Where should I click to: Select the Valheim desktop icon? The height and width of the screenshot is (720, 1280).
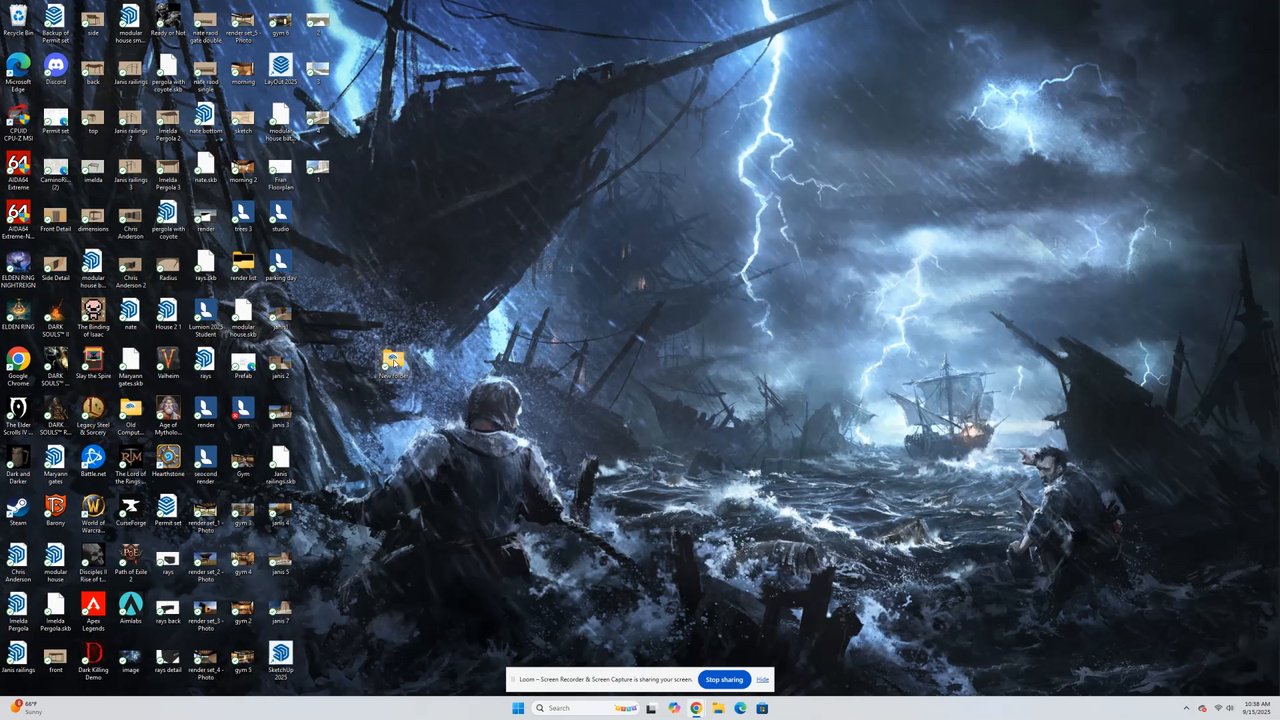168,364
